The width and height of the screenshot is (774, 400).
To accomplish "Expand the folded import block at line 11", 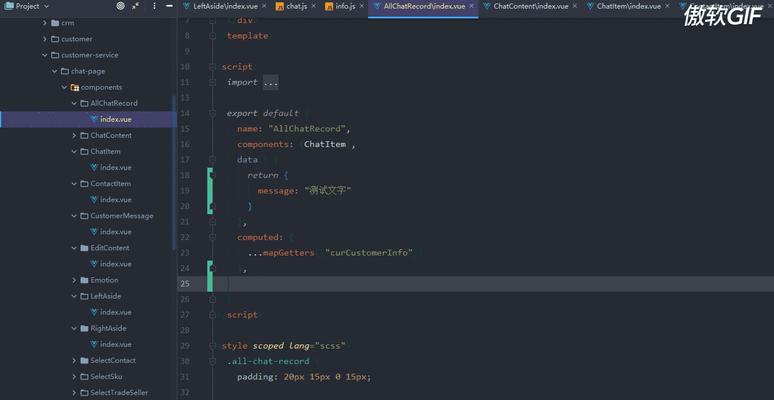I will (x=212, y=82).
